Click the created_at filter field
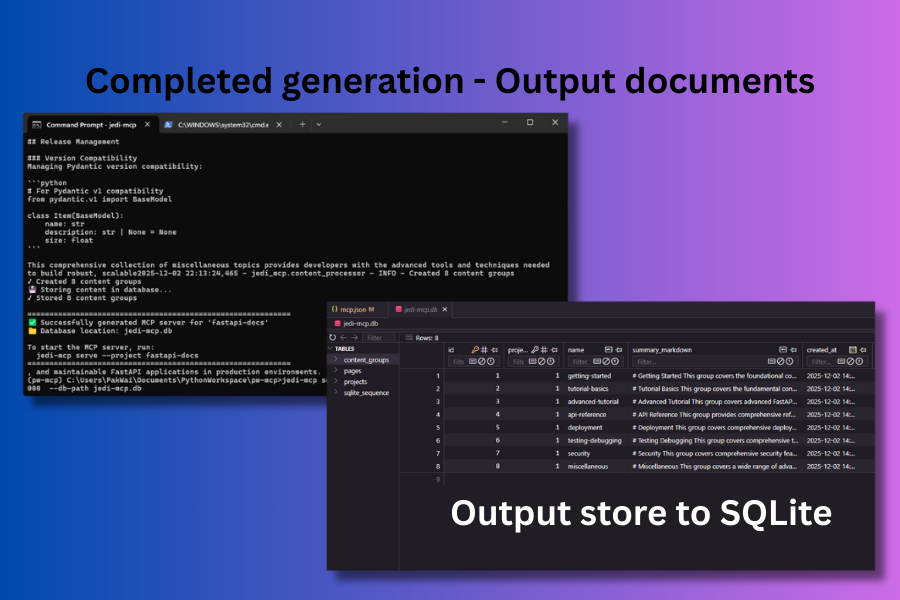900x600 pixels. pyautogui.click(x=836, y=362)
